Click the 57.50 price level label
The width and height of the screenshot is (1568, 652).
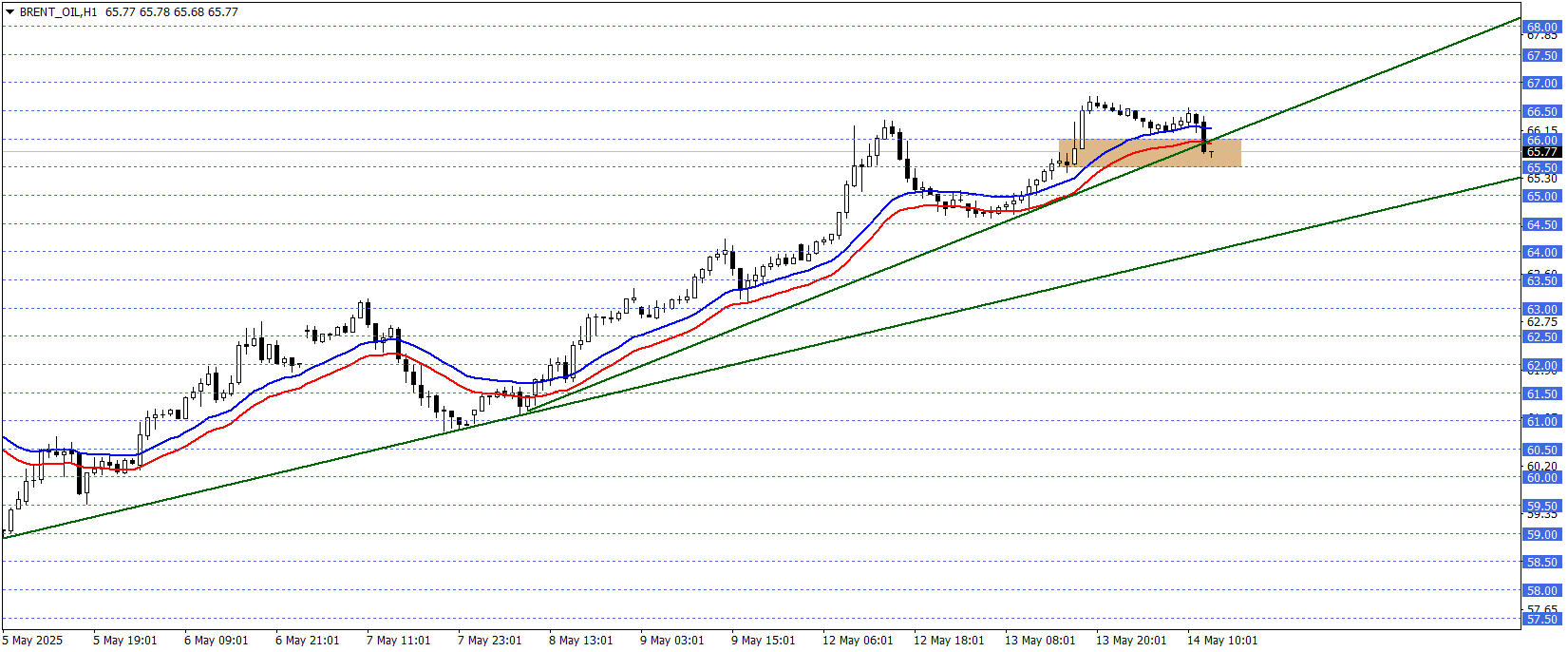[x=1541, y=620]
